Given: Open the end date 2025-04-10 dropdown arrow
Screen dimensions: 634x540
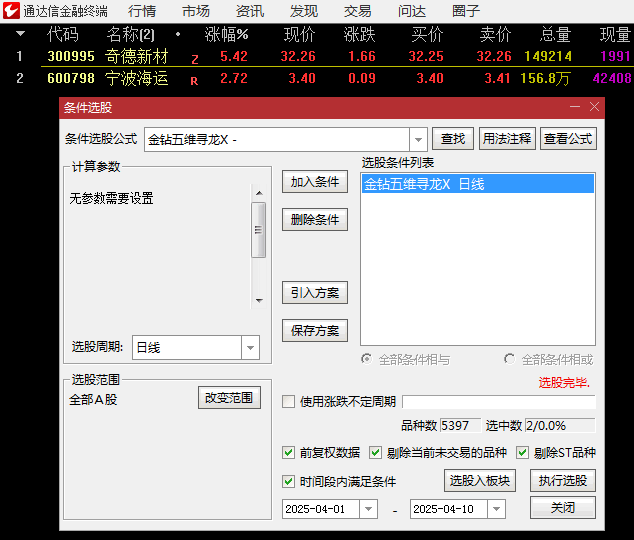Looking at the screenshot, I should tap(497, 509).
